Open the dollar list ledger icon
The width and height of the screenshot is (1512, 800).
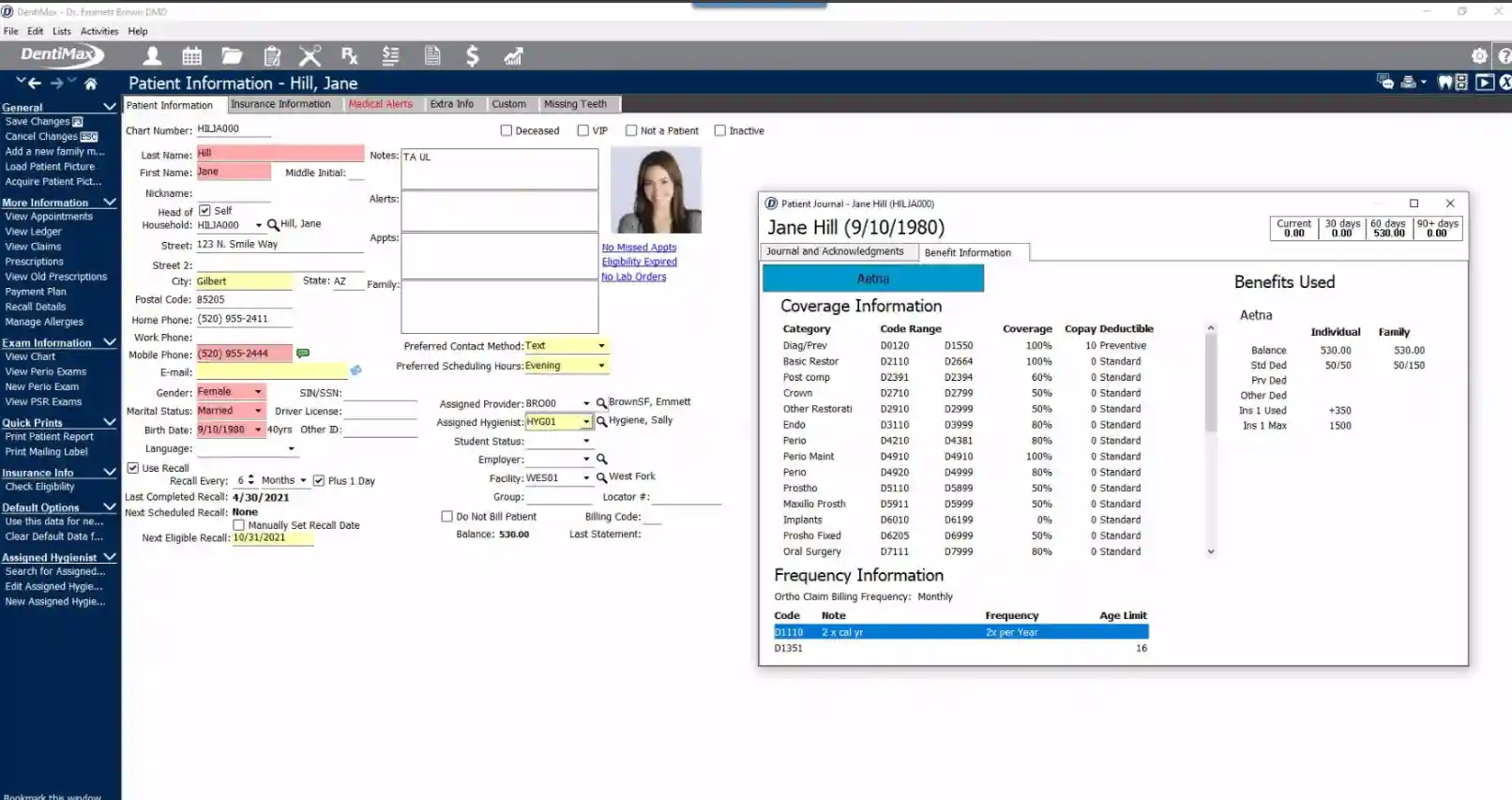click(x=390, y=56)
